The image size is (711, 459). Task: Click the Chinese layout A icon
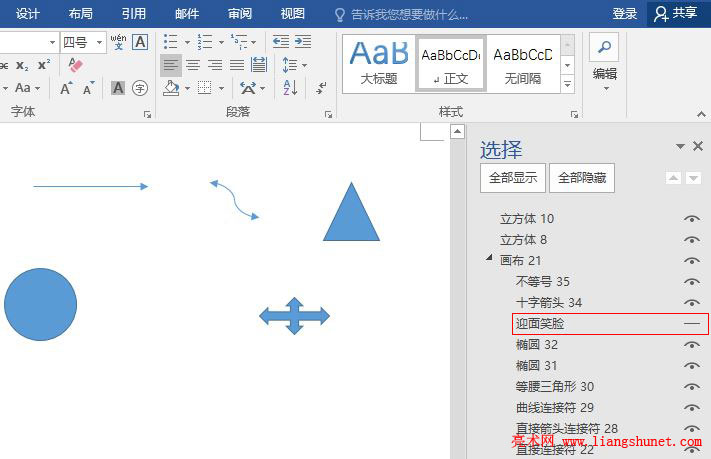(x=248, y=88)
